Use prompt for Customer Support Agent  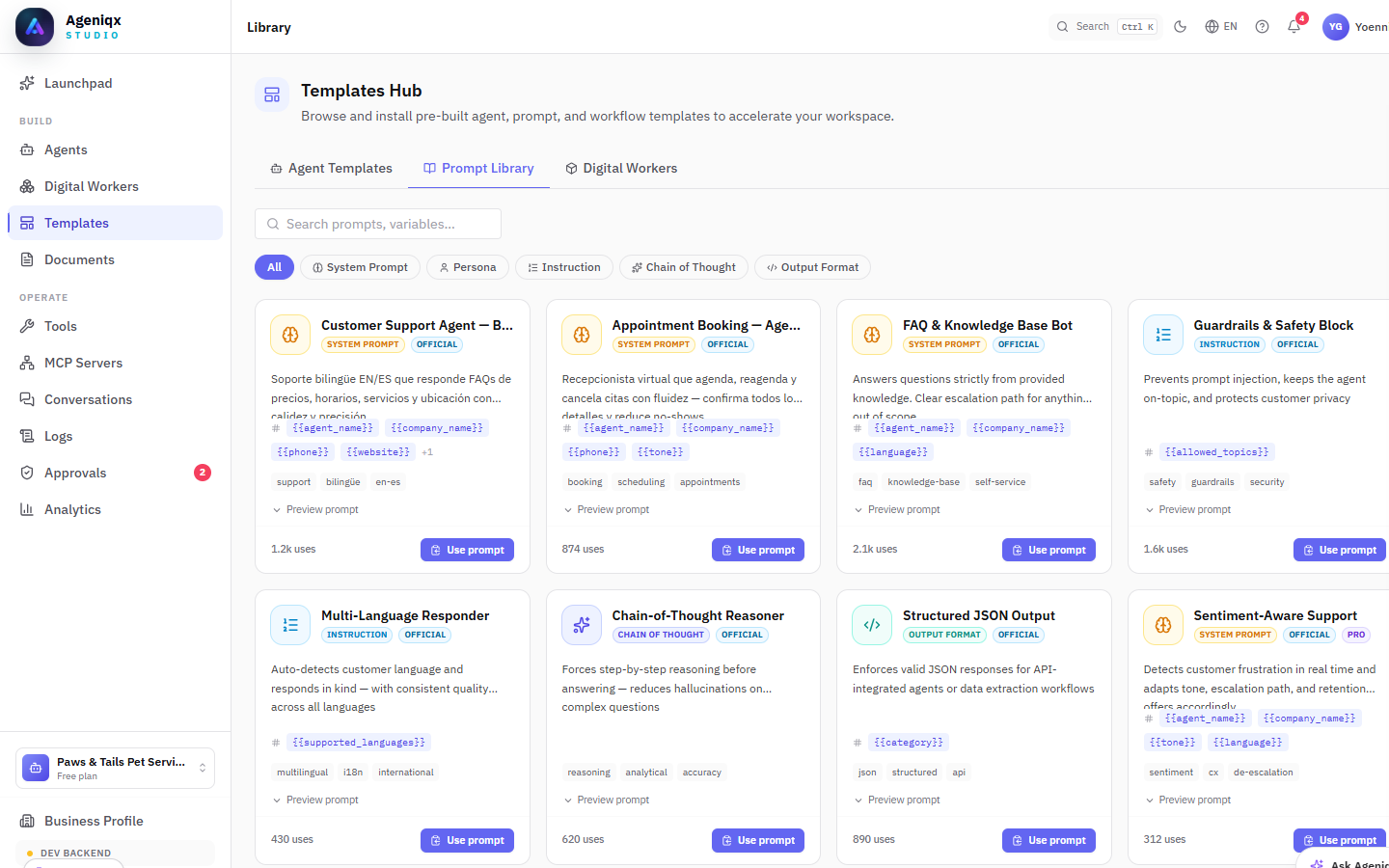point(467,550)
